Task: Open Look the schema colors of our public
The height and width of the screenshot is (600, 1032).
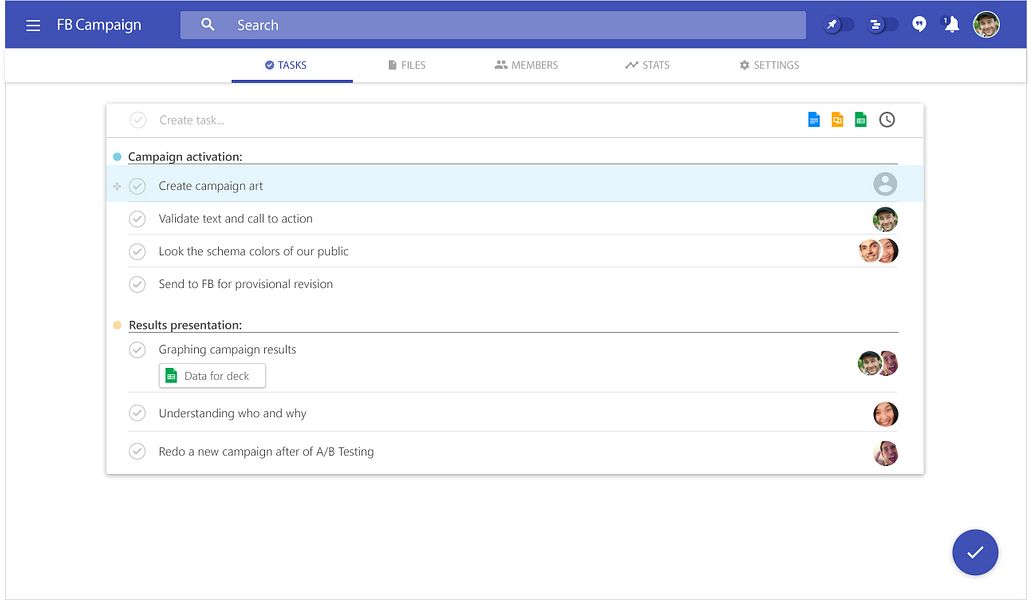Action: 253,251
